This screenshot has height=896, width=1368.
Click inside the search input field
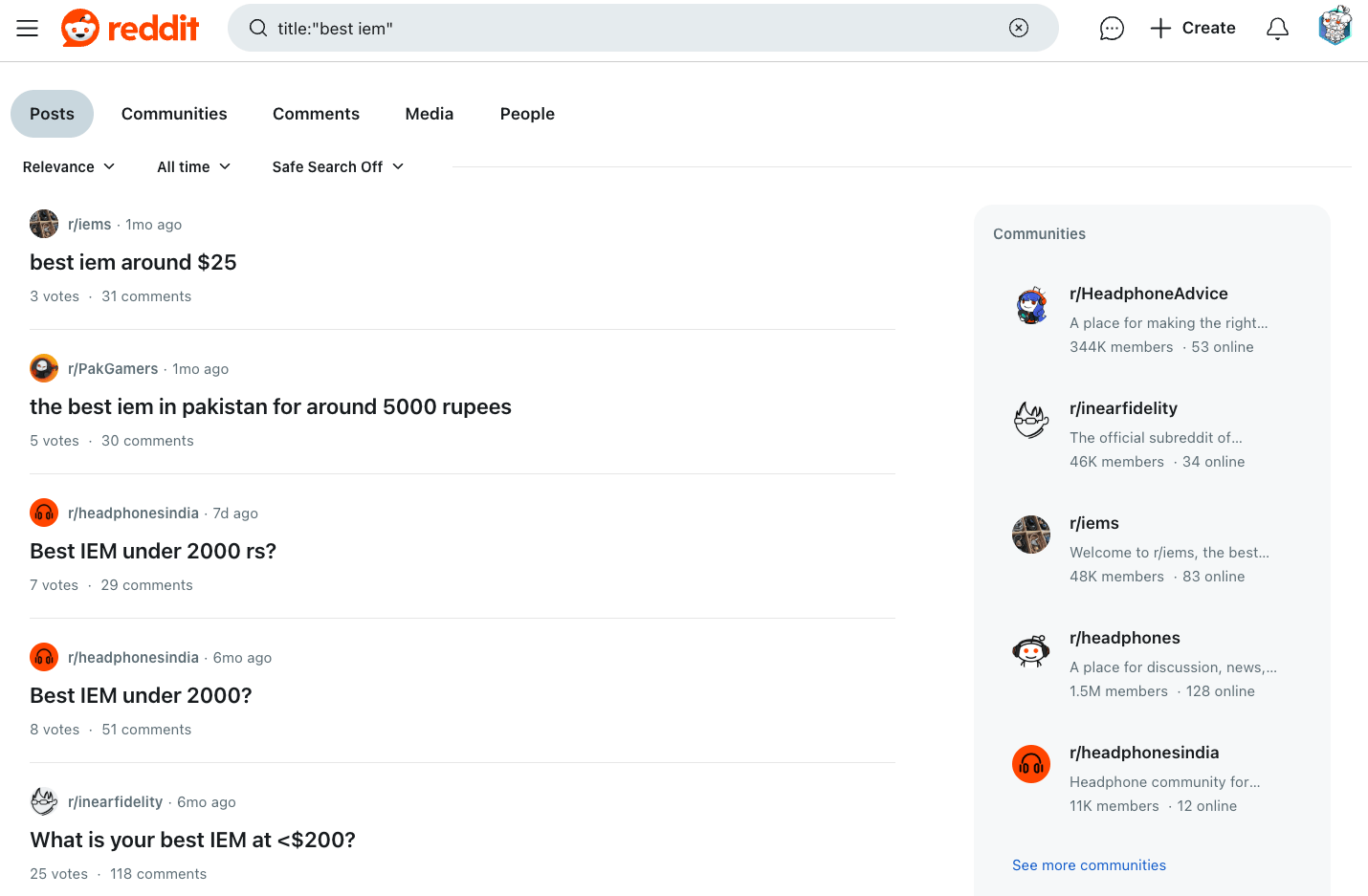click(574, 29)
